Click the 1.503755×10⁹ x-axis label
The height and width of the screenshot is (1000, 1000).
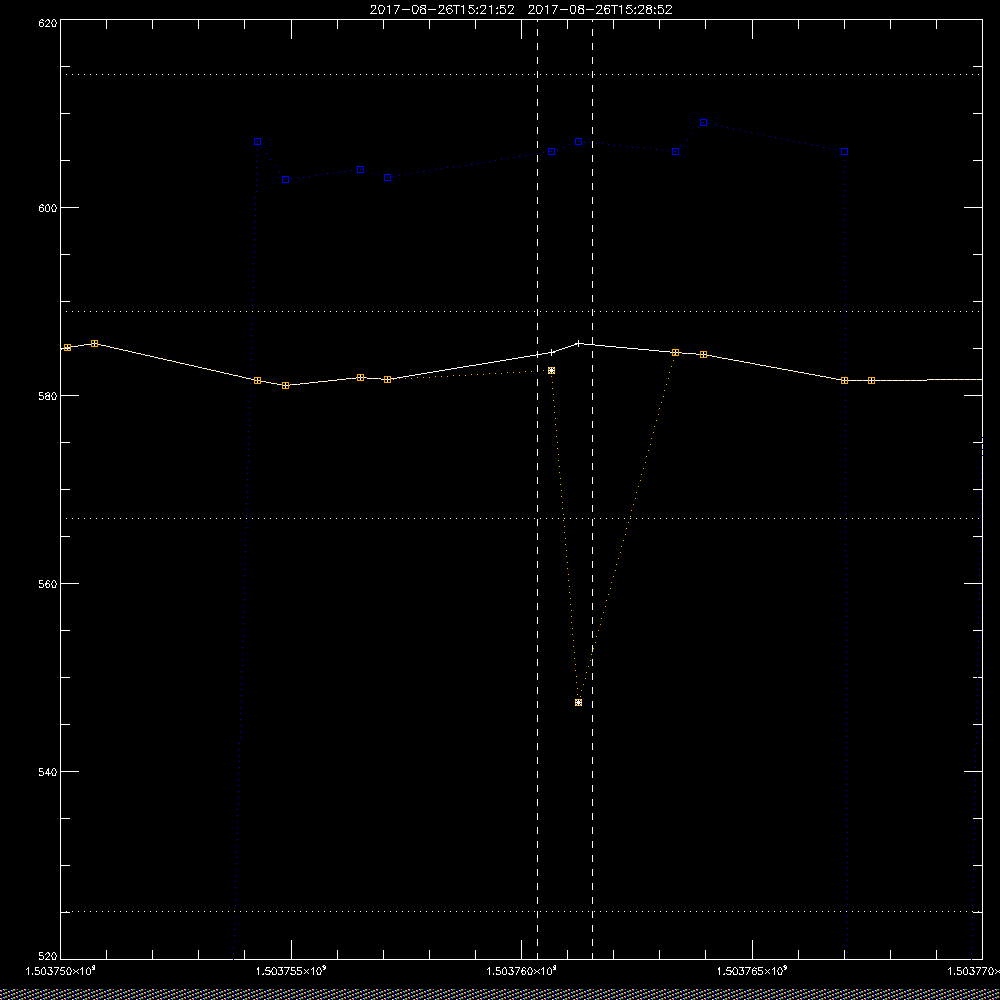tap(291, 971)
